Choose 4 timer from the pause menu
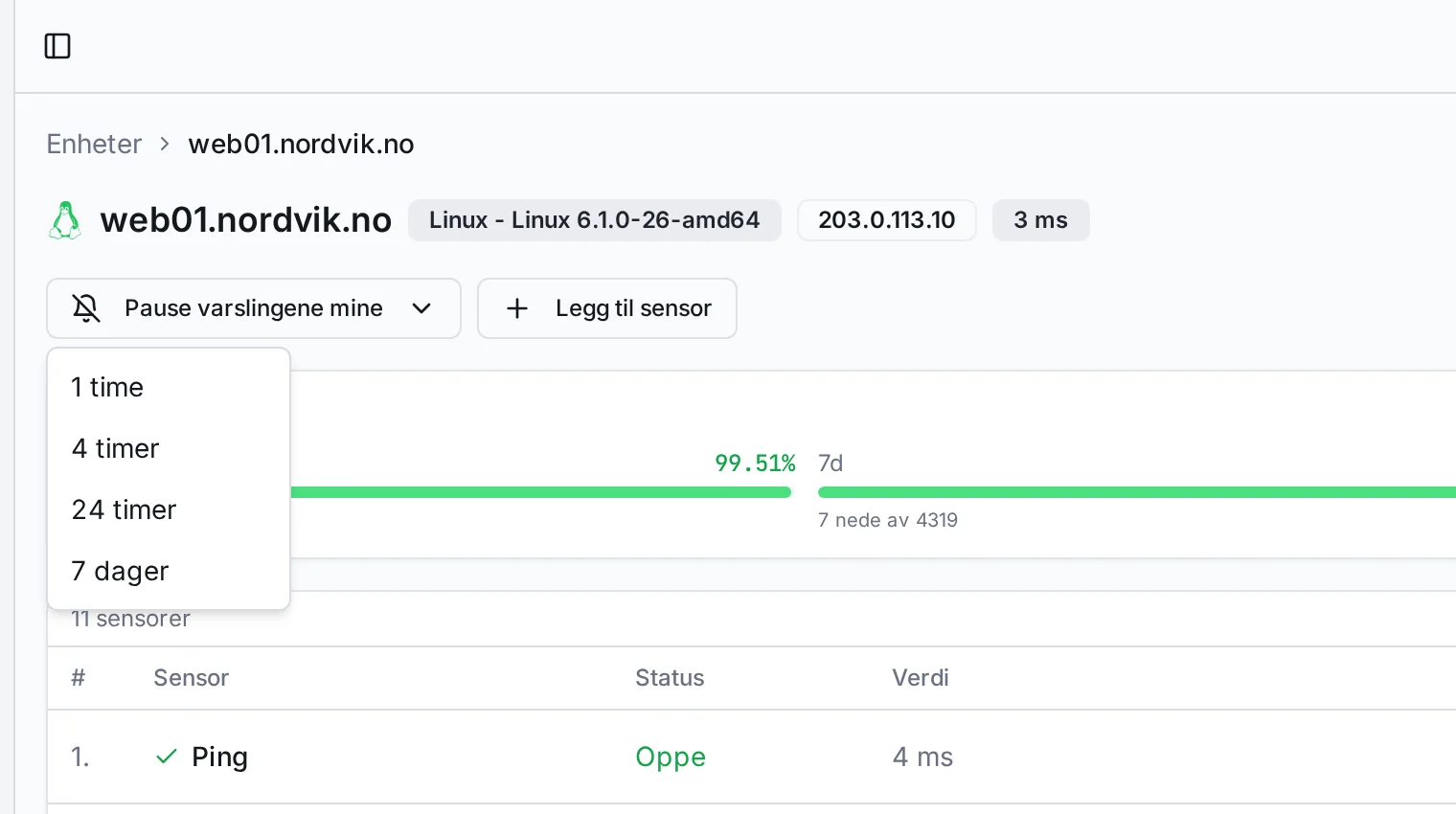This screenshot has width=1456, height=814. point(169,448)
